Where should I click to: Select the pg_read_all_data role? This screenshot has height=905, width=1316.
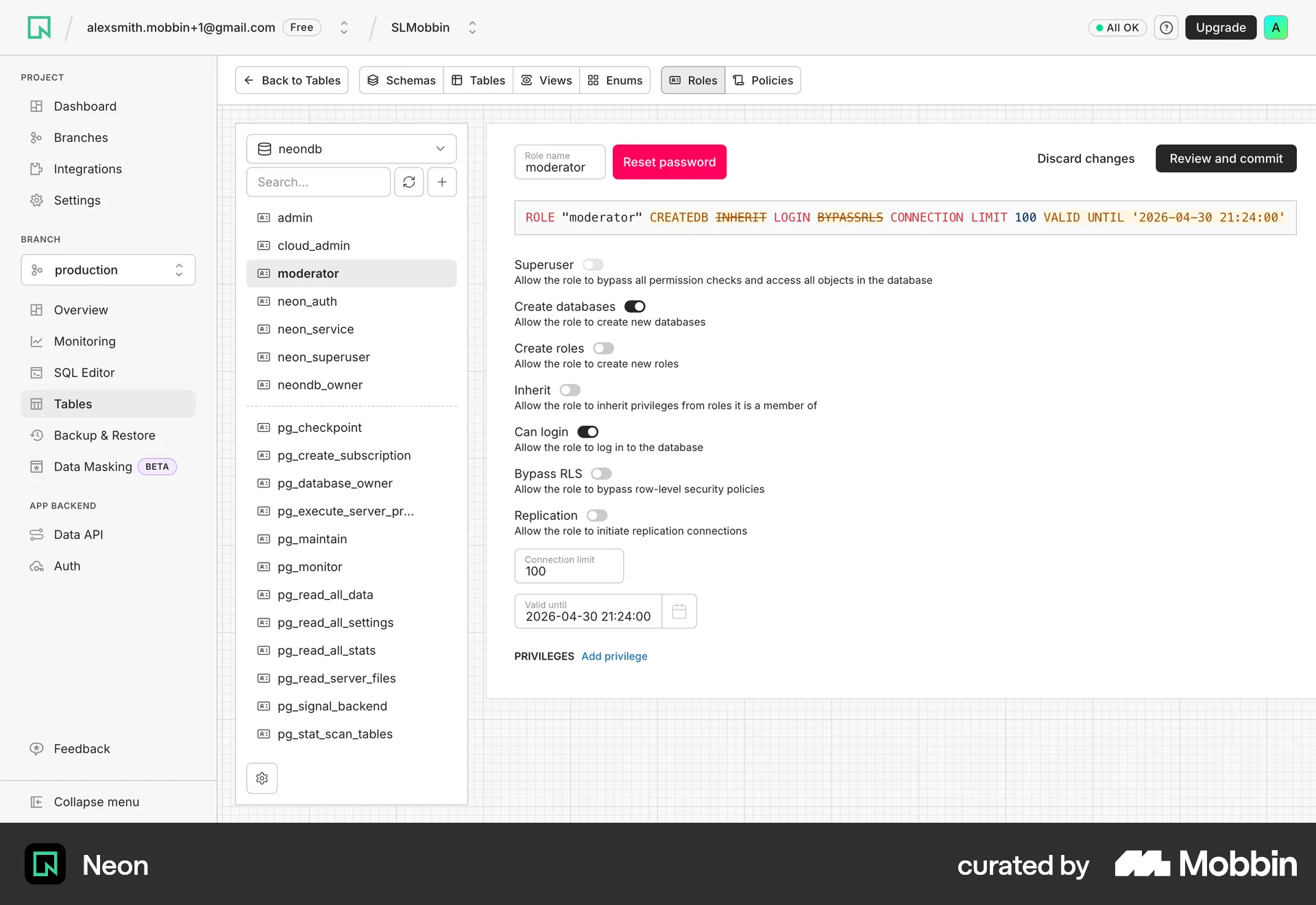[x=352, y=595]
